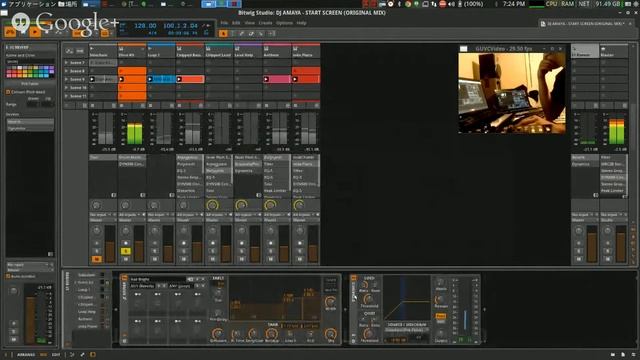
Task: Click the Diffusion knob in the reverb device
Action: [218, 333]
